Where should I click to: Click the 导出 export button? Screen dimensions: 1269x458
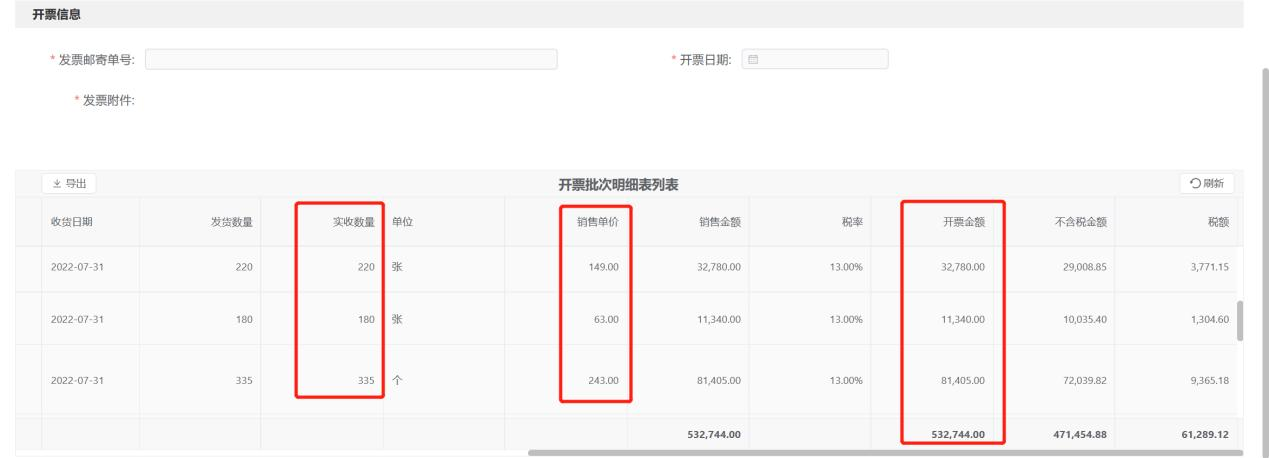[69, 183]
